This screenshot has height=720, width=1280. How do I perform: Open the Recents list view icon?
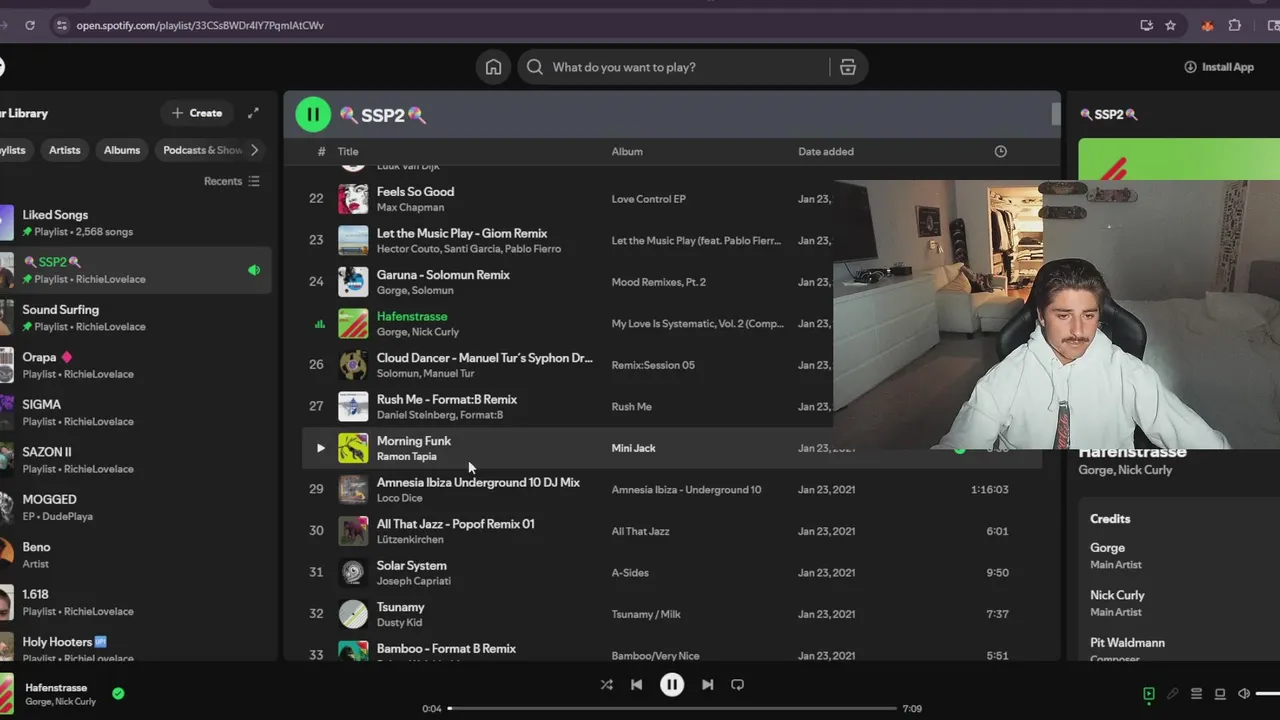(254, 181)
